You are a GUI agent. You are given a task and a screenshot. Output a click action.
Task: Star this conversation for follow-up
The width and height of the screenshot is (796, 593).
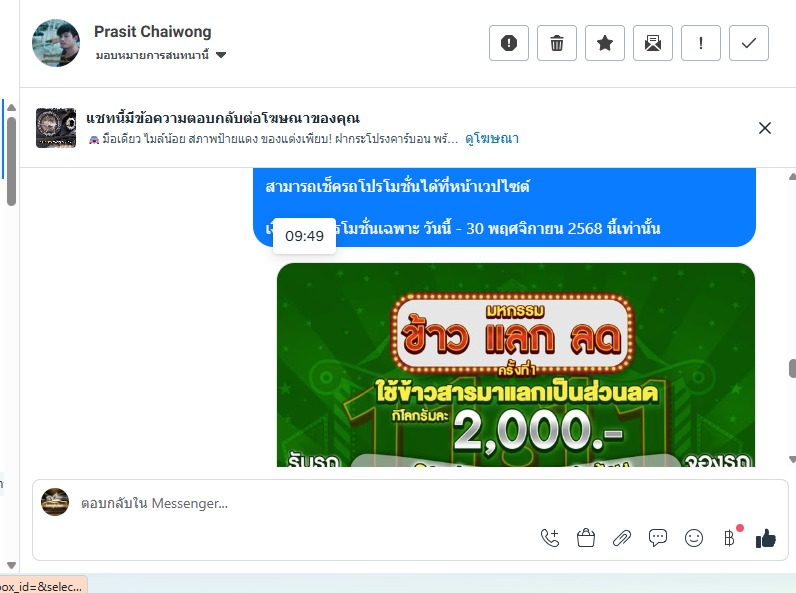coord(605,43)
